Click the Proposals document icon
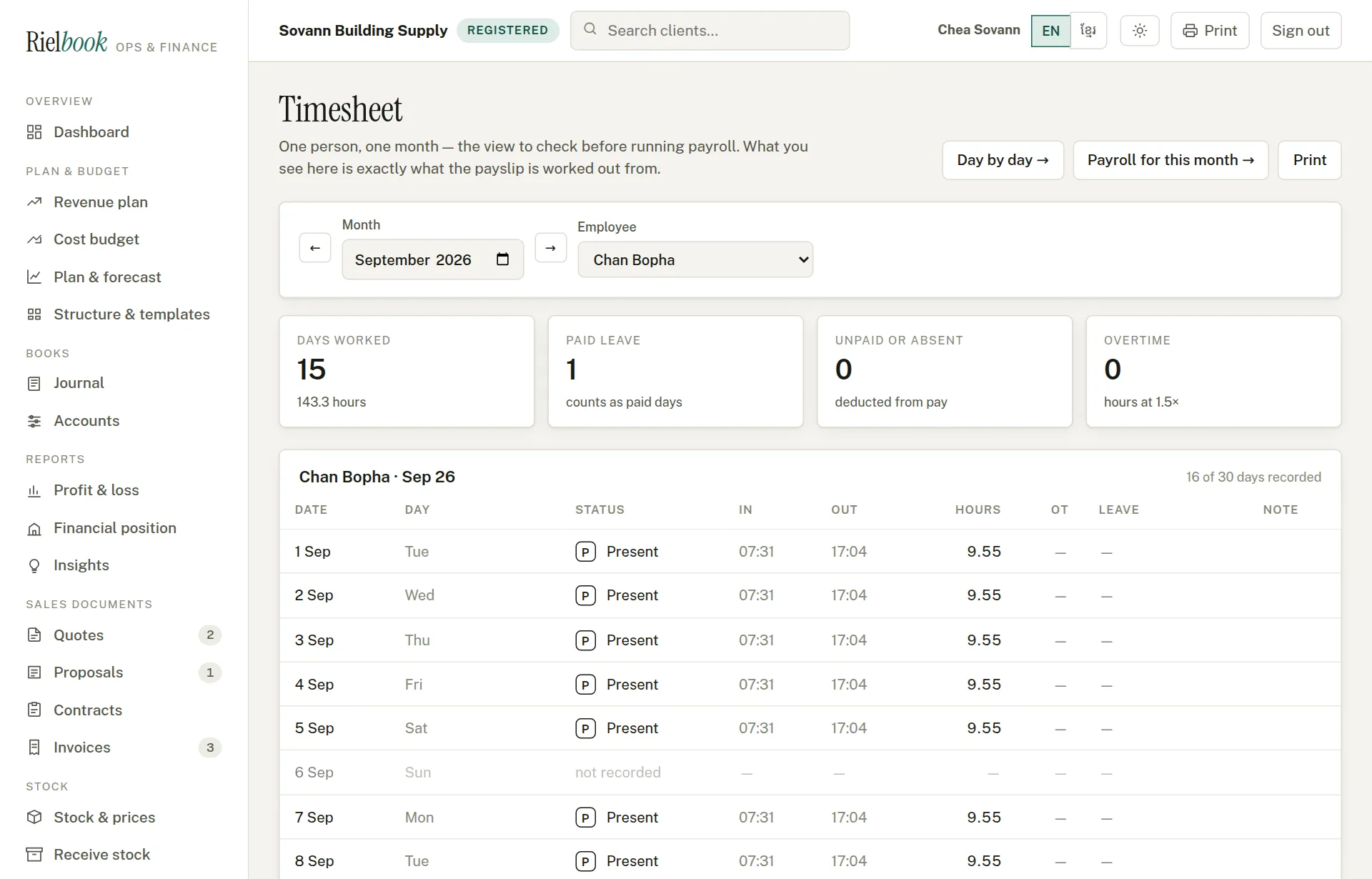The height and width of the screenshot is (879, 1372). (34, 673)
